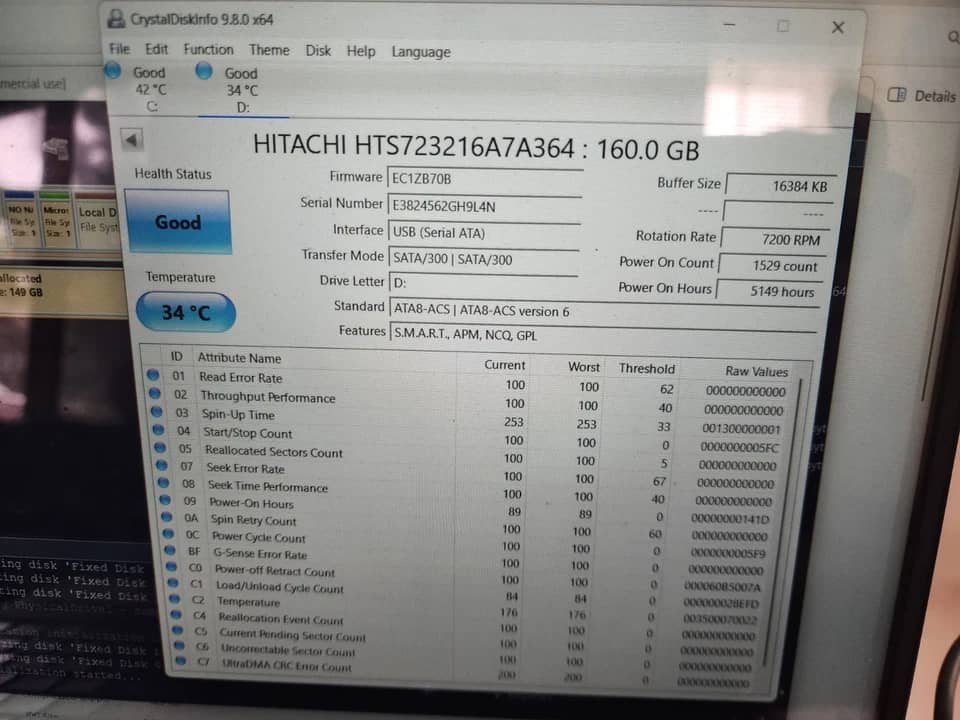Click the Buffer Size value 16384 KB
The image size is (960, 720).
[779, 186]
